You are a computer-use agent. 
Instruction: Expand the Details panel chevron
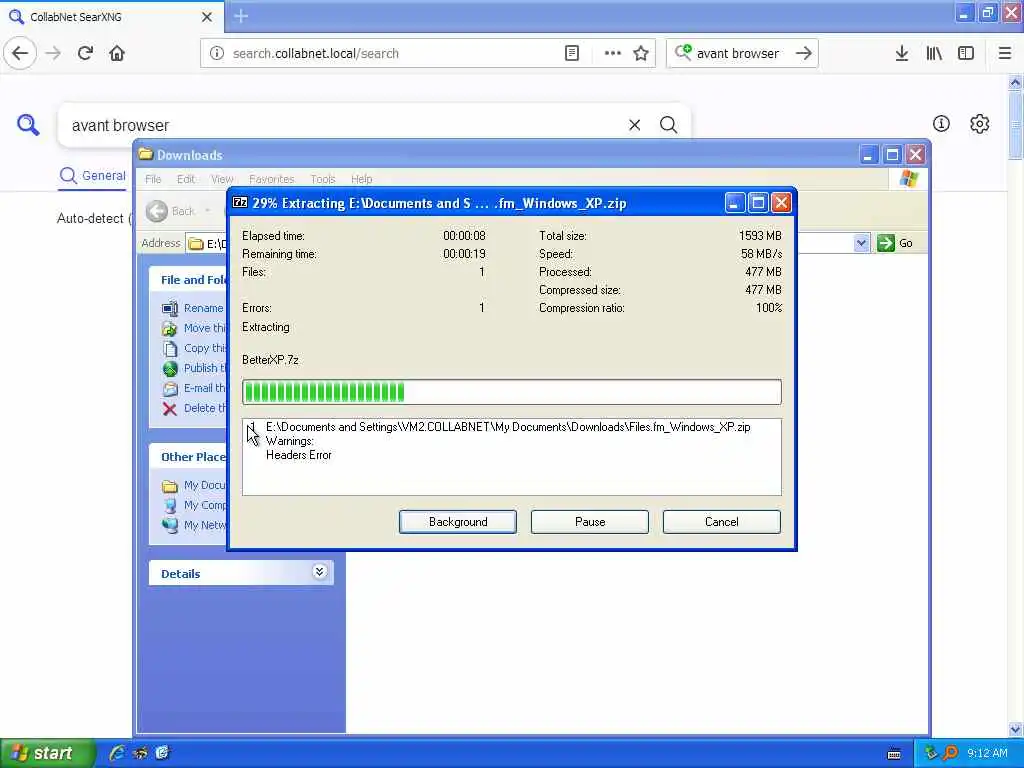tap(319, 572)
